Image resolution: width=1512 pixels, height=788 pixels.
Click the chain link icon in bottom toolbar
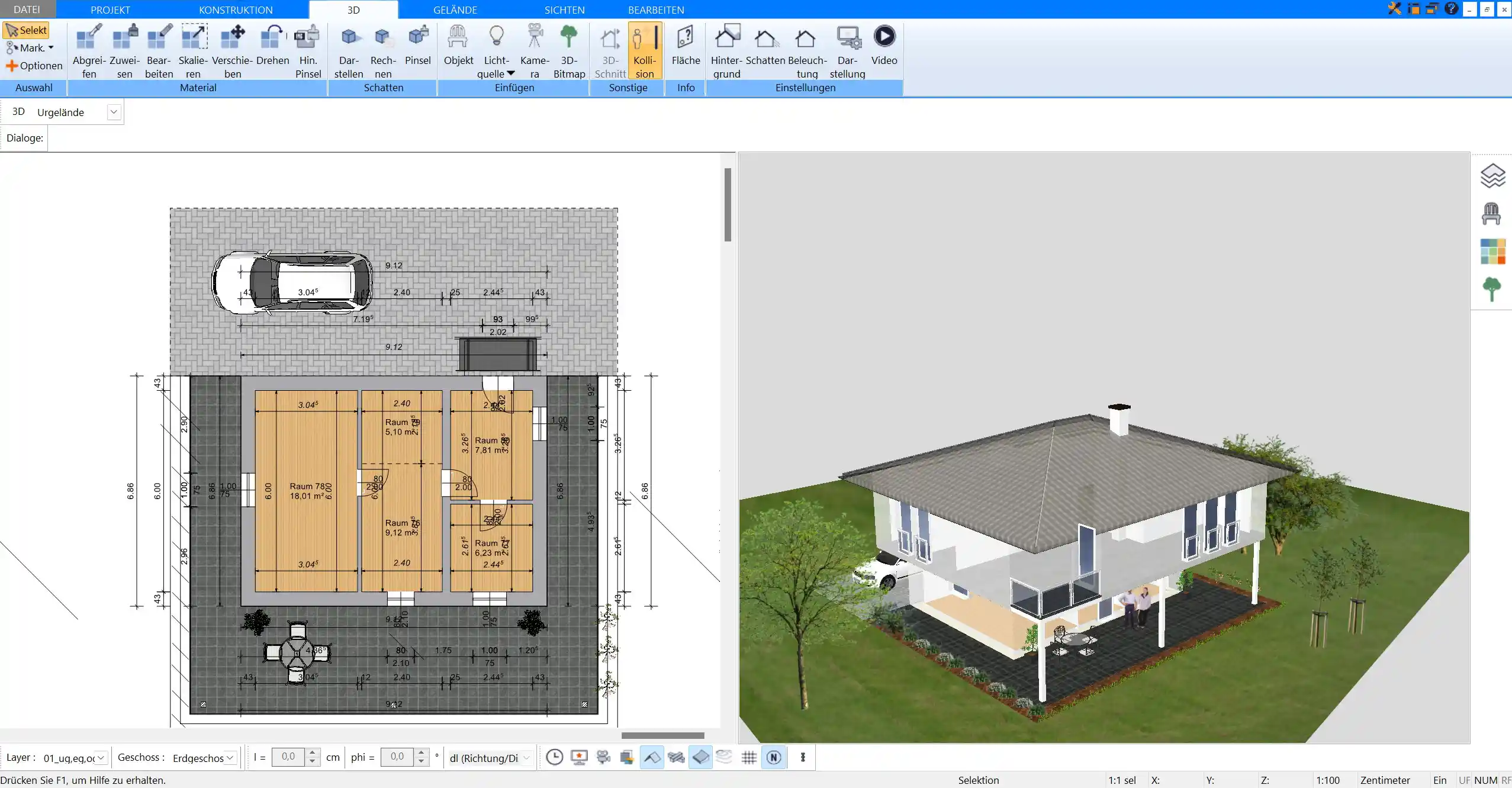[x=803, y=757]
